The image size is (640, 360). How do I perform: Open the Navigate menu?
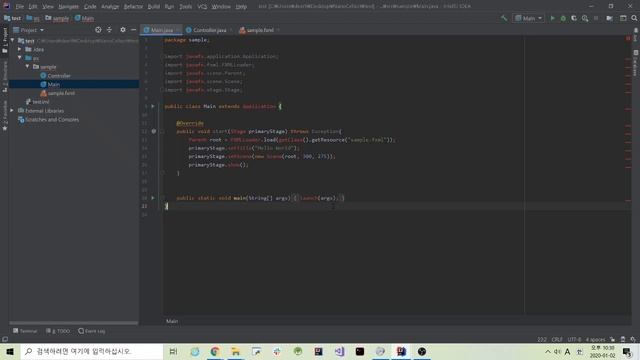click(69, 7)
